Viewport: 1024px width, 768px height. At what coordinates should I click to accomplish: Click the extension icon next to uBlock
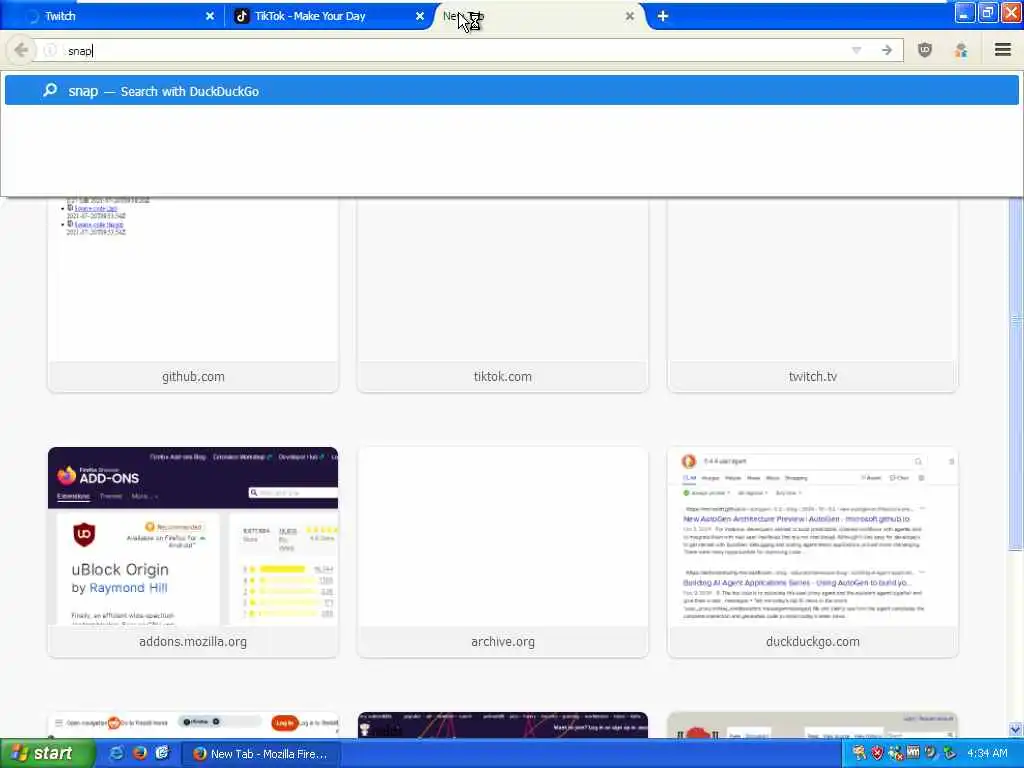[961, 50]
